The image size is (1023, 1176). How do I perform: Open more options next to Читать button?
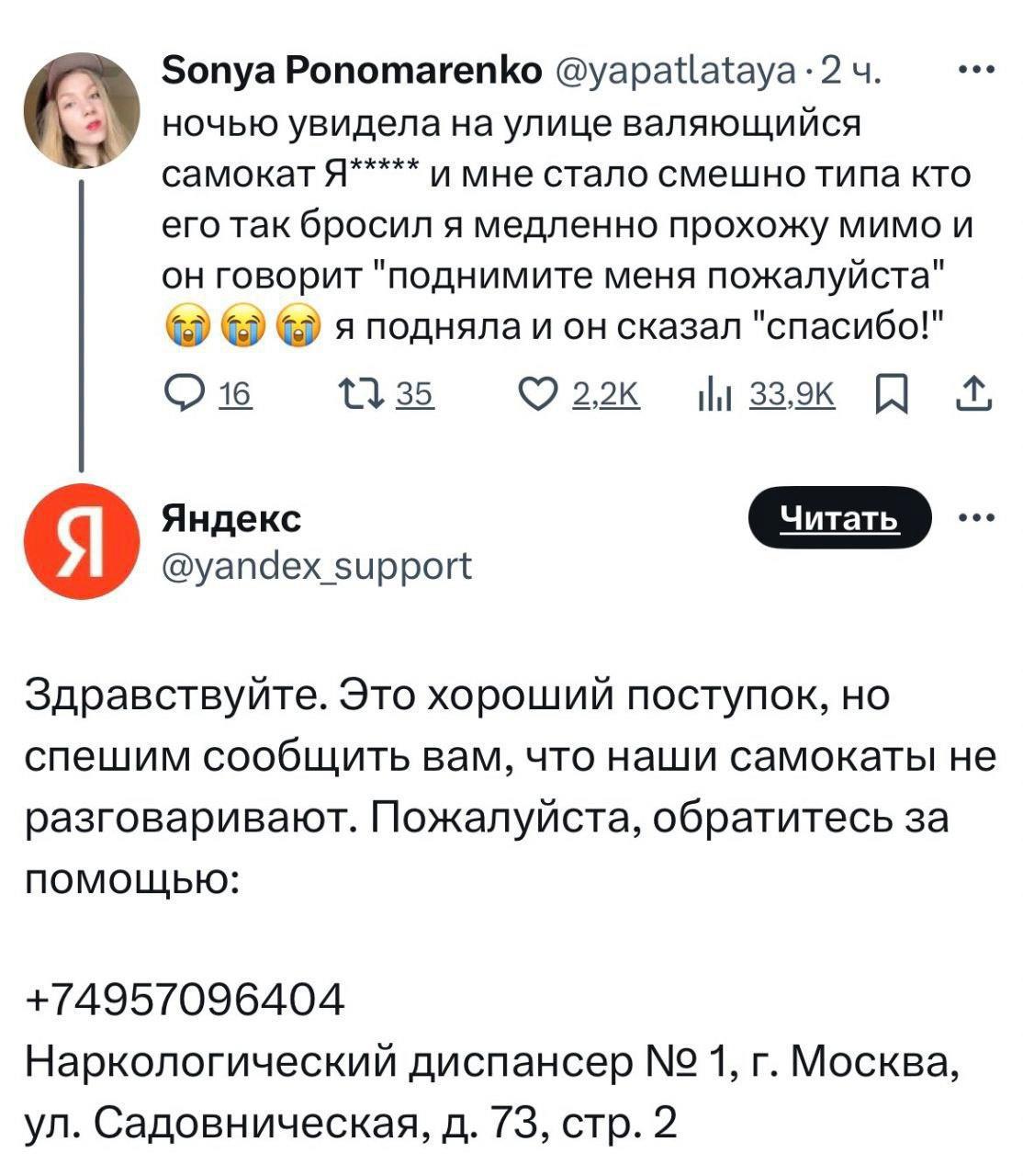(x=976, y=518)
